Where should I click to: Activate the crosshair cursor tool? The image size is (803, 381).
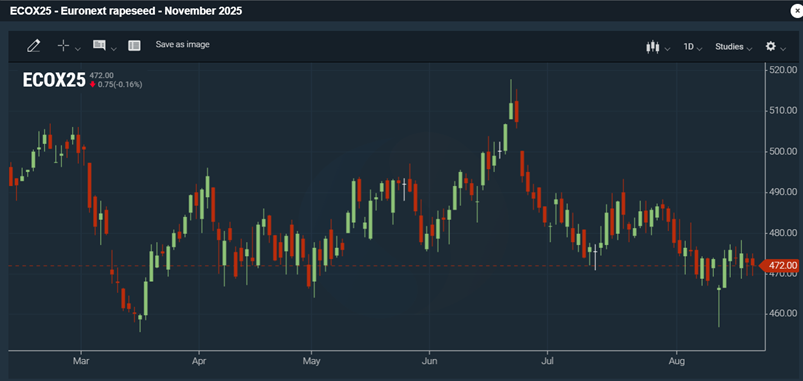pyautogui.click(x=64, y=46)
